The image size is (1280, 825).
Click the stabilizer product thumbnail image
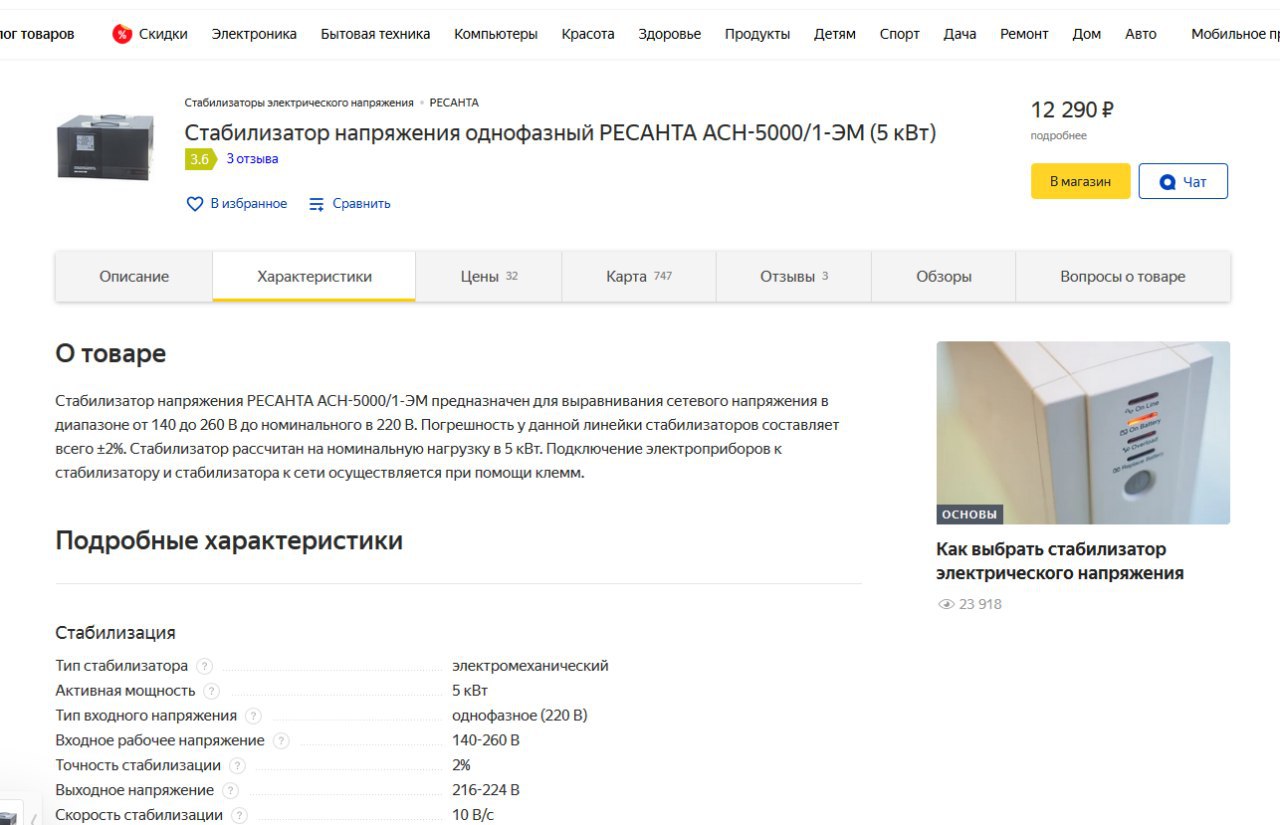(x=105, y=147)
